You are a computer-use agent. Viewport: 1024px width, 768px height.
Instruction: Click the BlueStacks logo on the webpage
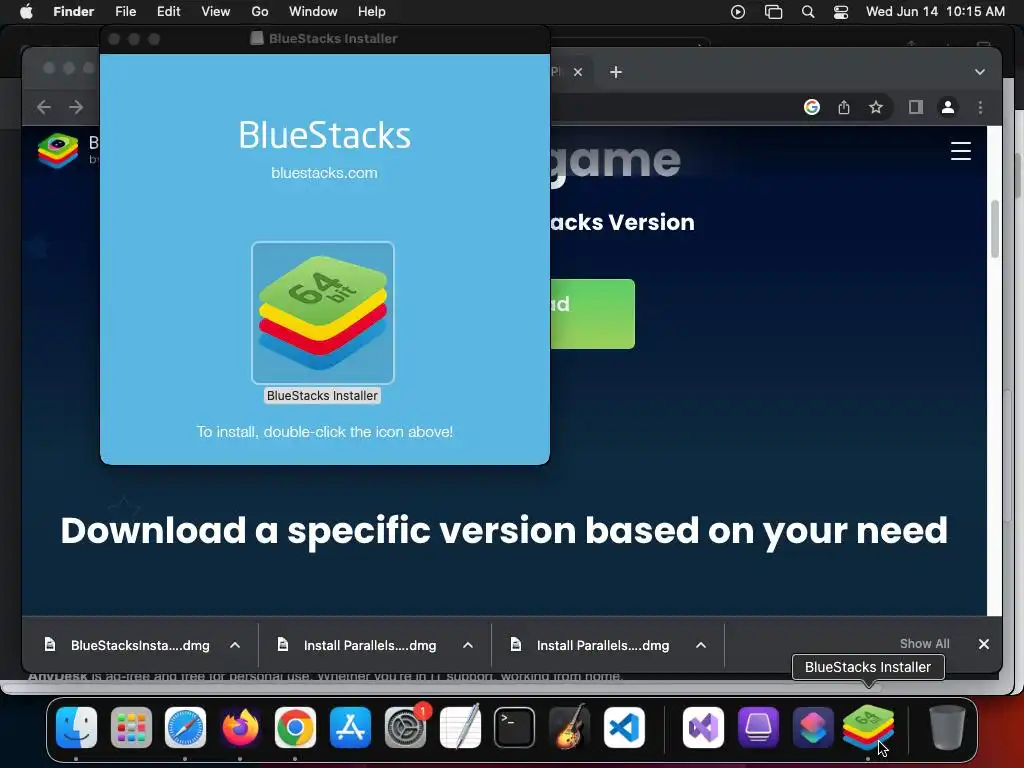[x=58, y=150]
